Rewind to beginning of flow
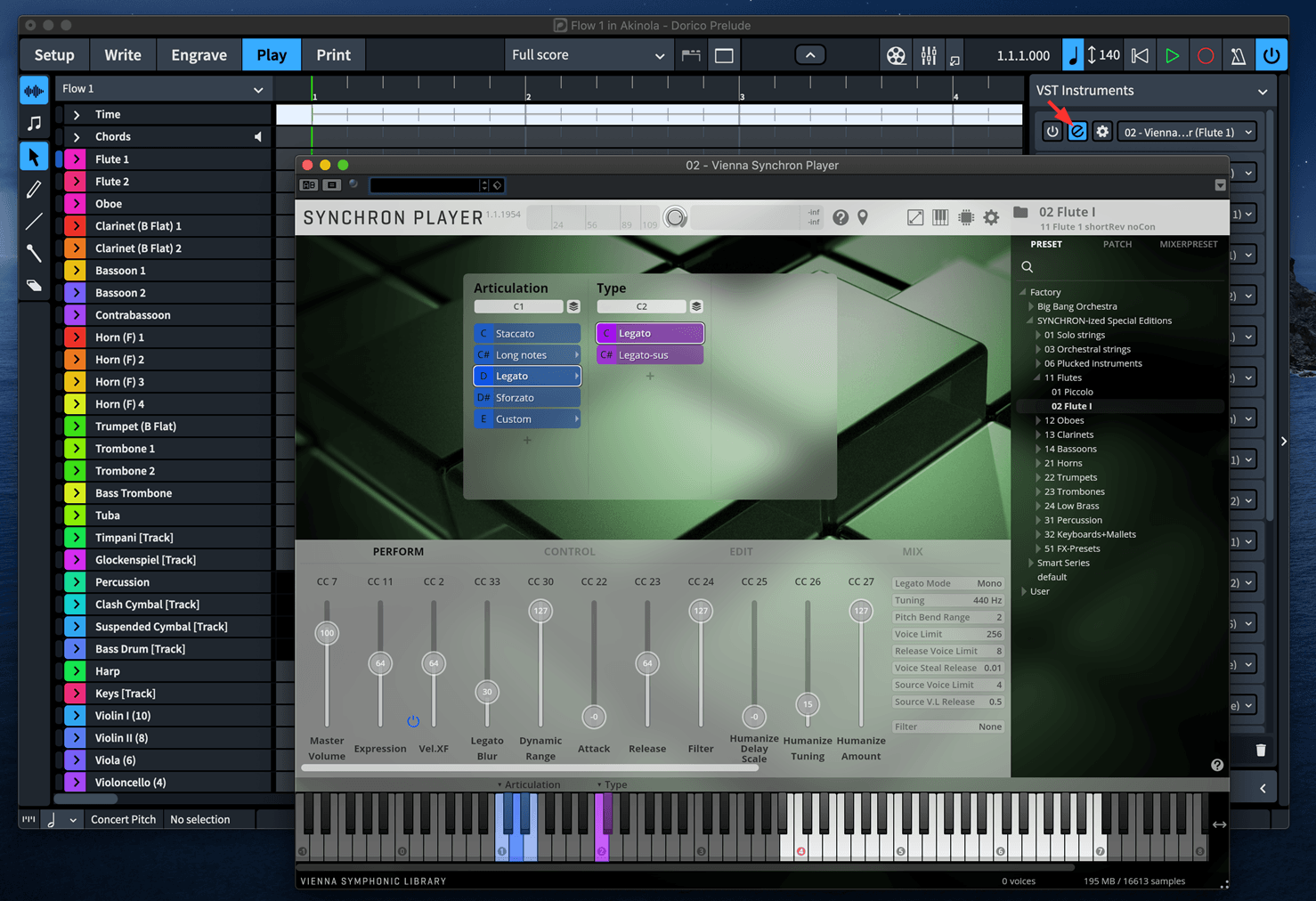 click(x=1140, y=55)
